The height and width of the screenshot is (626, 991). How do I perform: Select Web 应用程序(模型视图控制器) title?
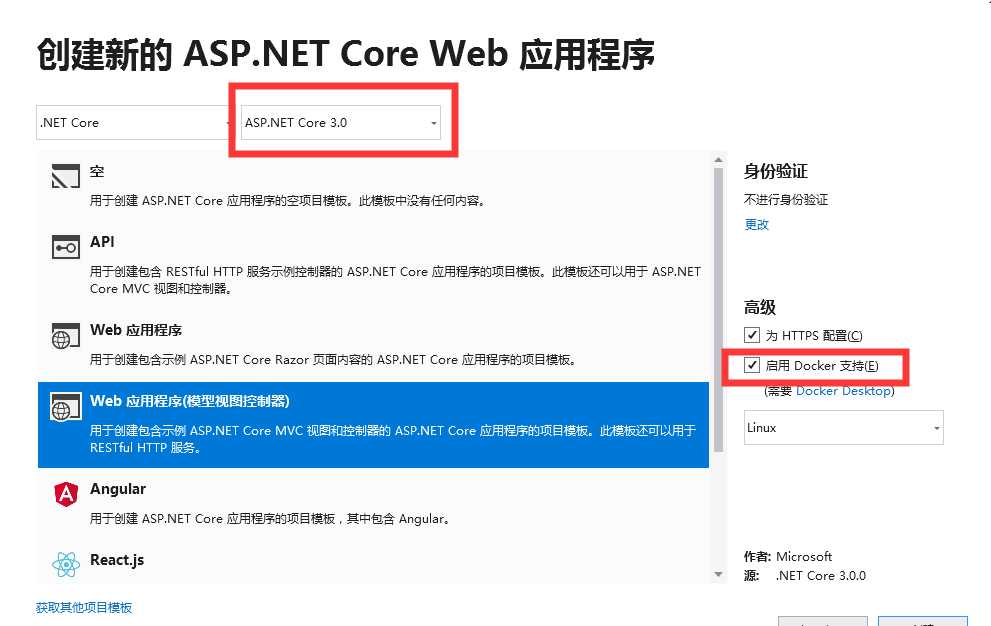tap(190, 401)
